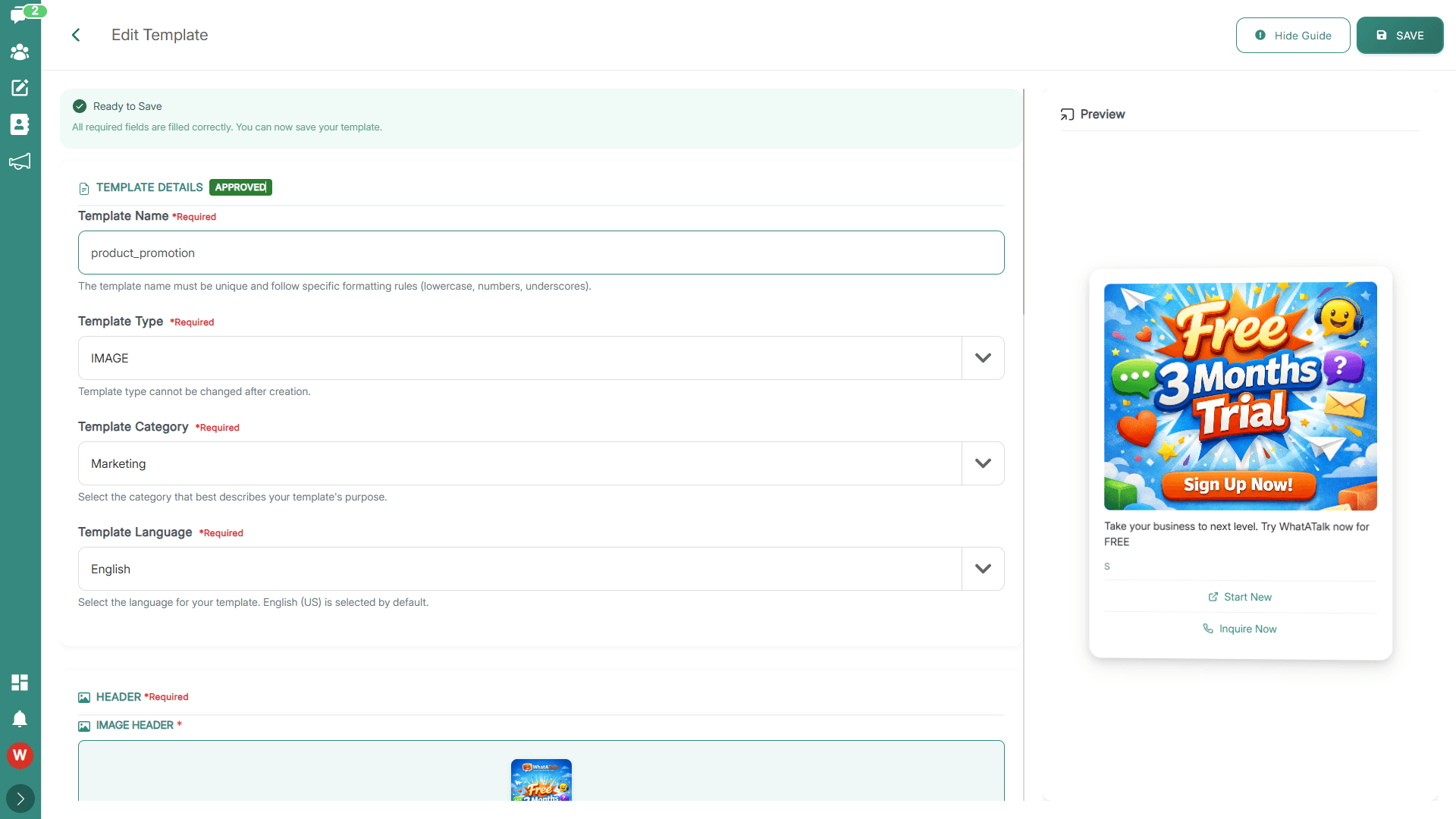
Task: Click the preview message body text
Action: pyautogui.click(x=1237, y=534)
